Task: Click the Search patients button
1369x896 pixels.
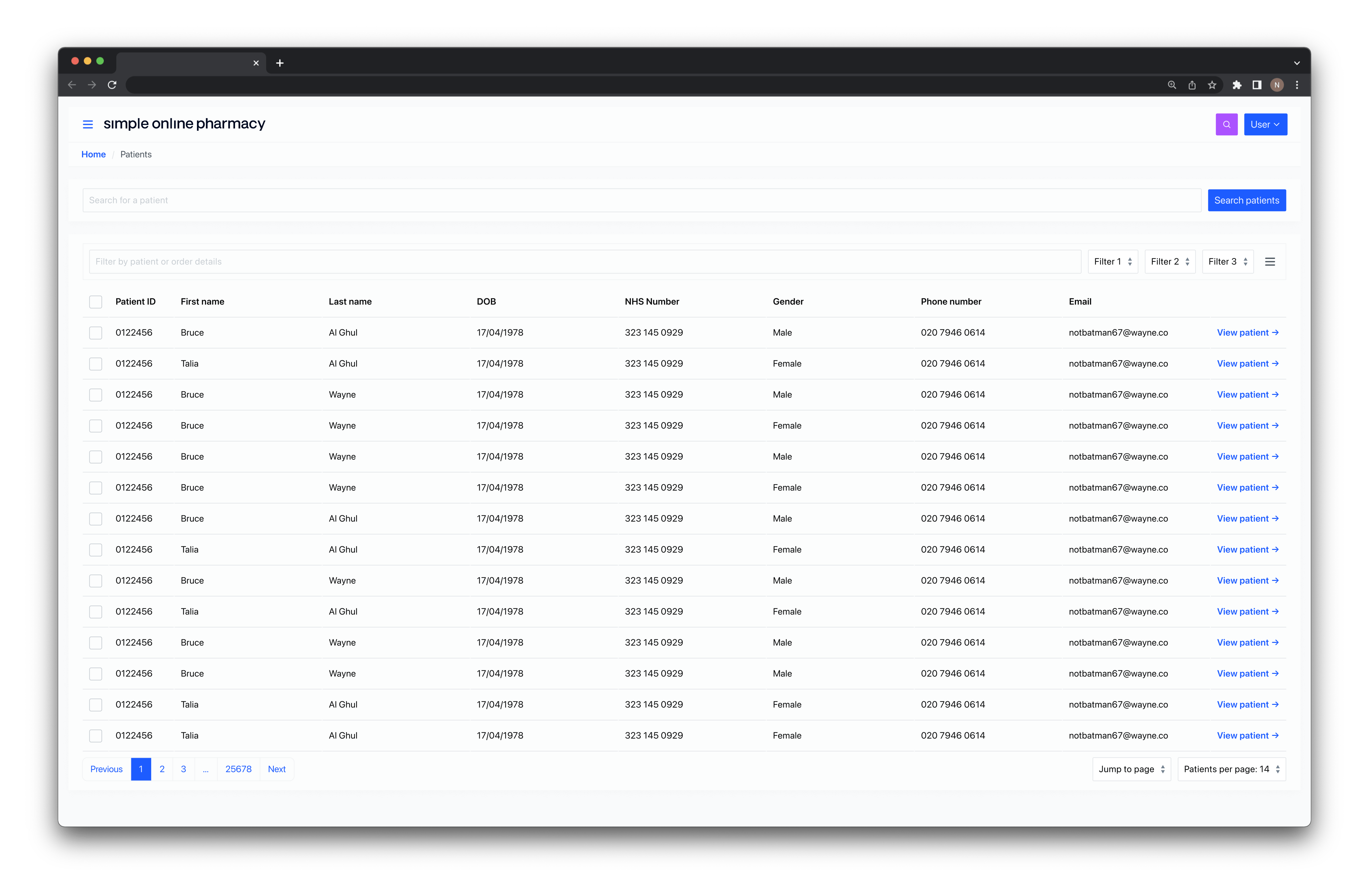Action: [1247, 201]
